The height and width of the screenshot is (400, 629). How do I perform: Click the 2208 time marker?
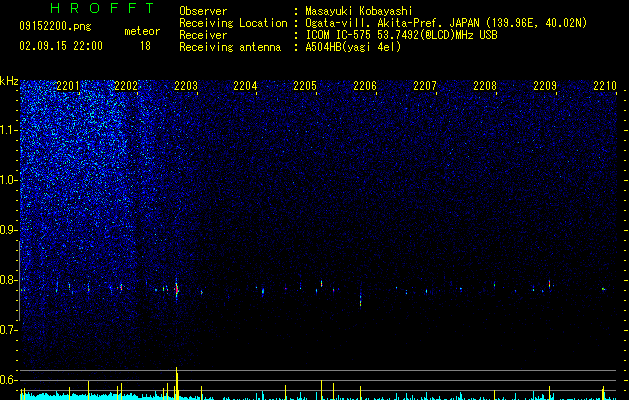485,86
